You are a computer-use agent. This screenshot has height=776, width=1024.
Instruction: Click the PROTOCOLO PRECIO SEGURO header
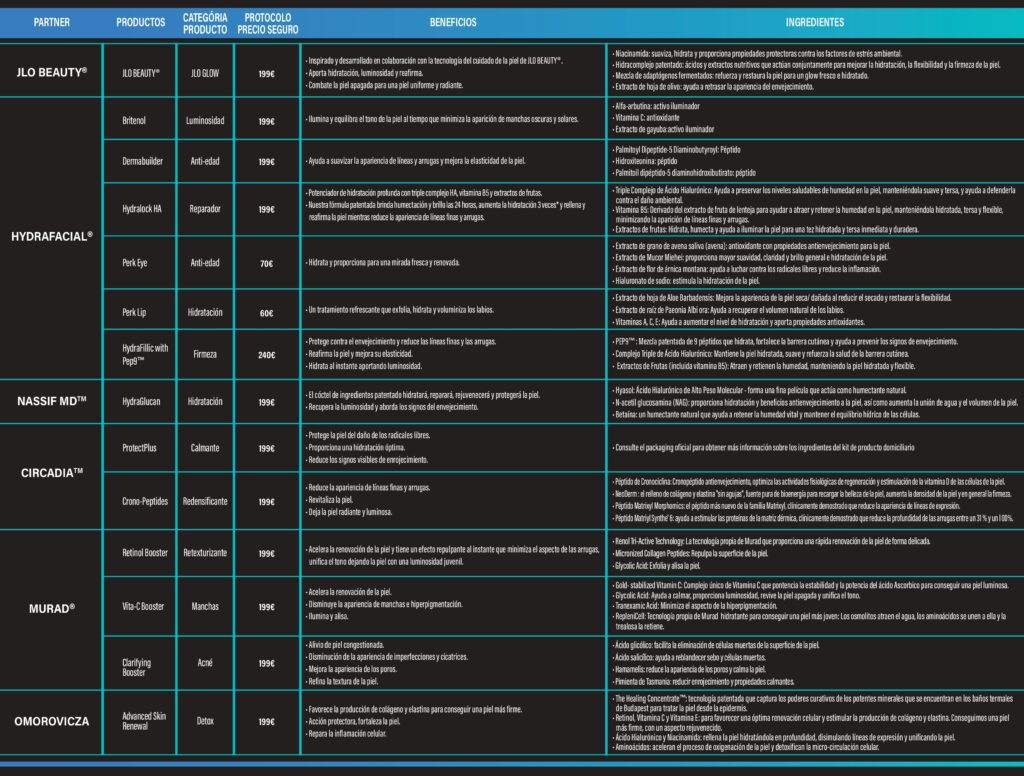tap(268, 24)
